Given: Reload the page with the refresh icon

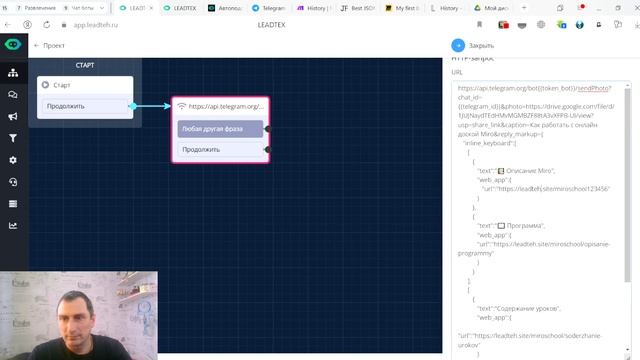Looking at the screenshot, I should [47, 25].
